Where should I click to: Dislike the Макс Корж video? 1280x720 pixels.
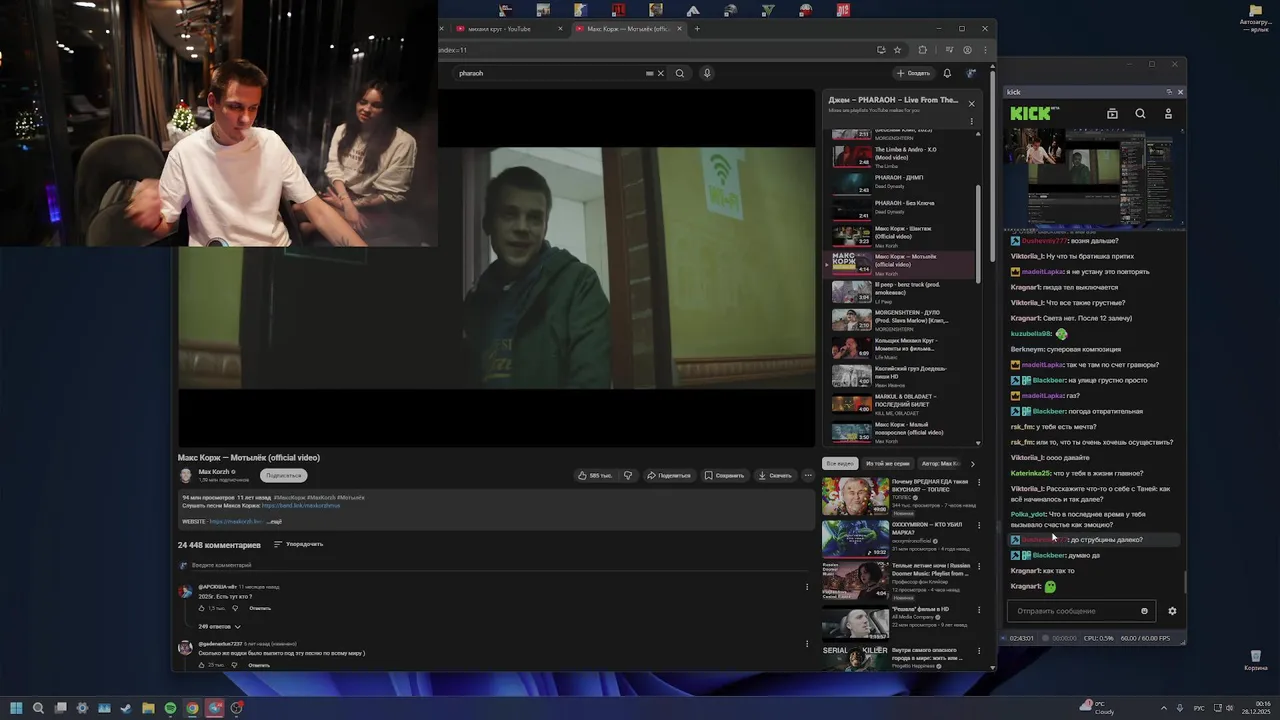click(628, 475)
